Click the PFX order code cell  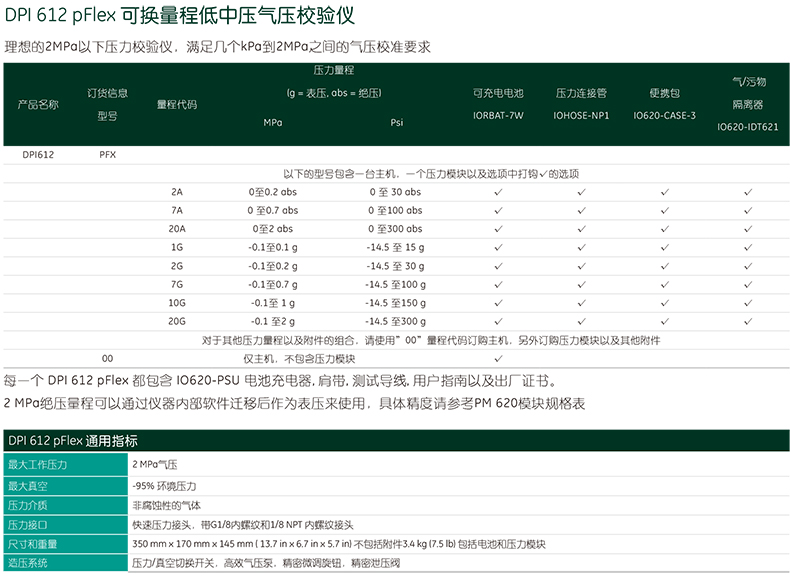(x=108, y=155)
